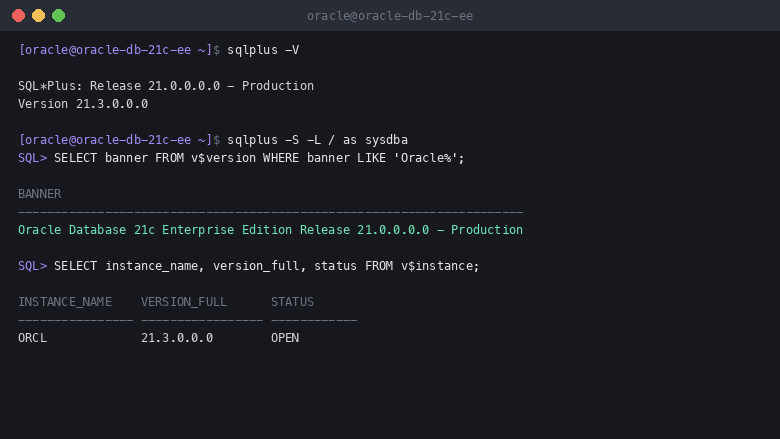The width and height of the screenshot is (780, 439).
Task: Click the INSTANCE_NAME column header
Action: (x=65, y=302)
